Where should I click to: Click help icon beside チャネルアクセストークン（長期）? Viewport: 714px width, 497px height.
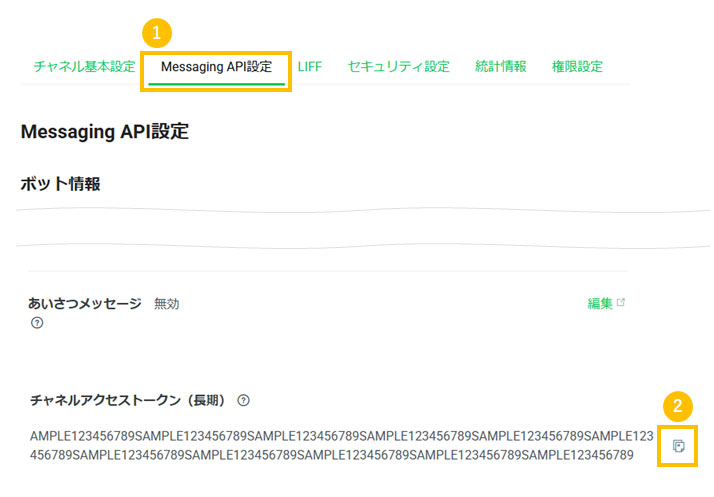(x=243, y=400)
